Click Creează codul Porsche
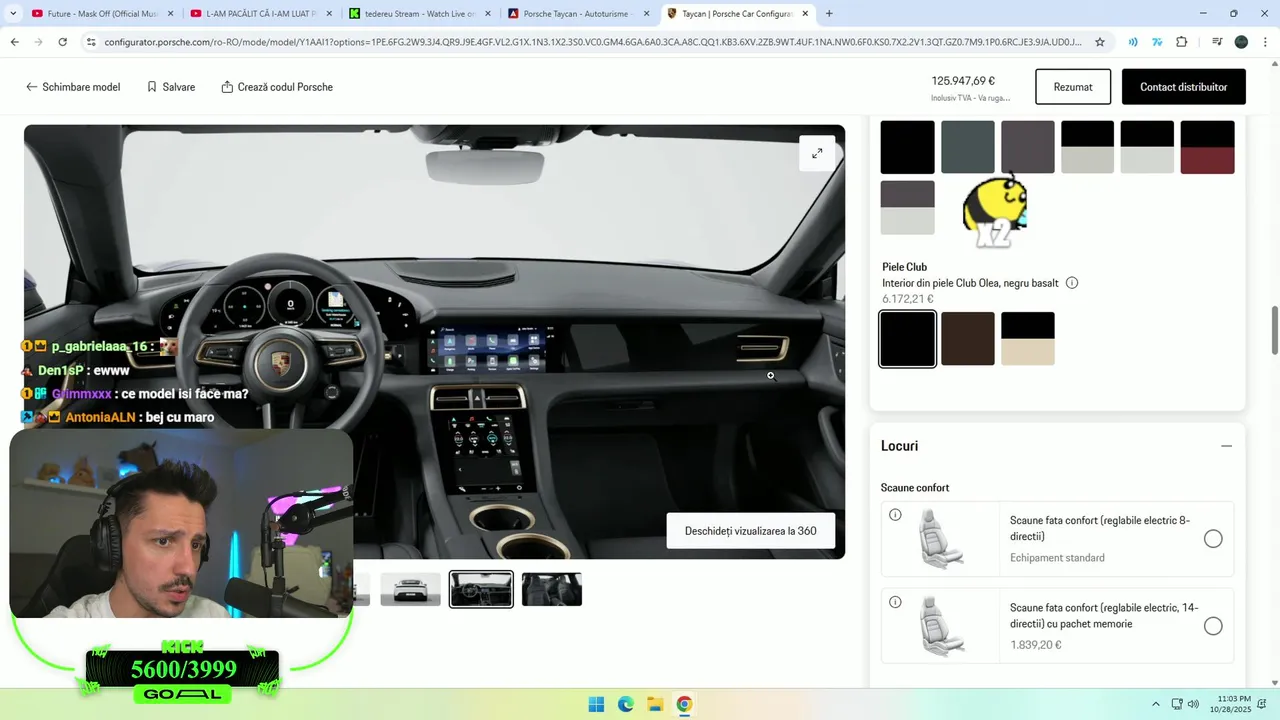Viewport: 1280px width, 720px height. [x=277, y=87]
